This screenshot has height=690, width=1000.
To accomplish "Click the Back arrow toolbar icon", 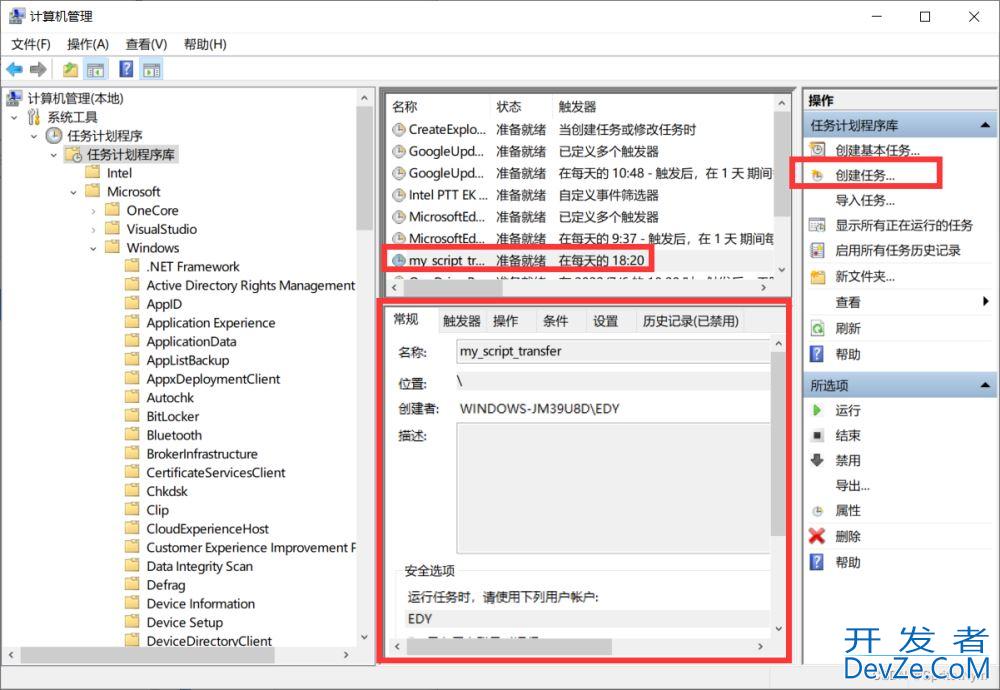I will click(x=14, y=69).
